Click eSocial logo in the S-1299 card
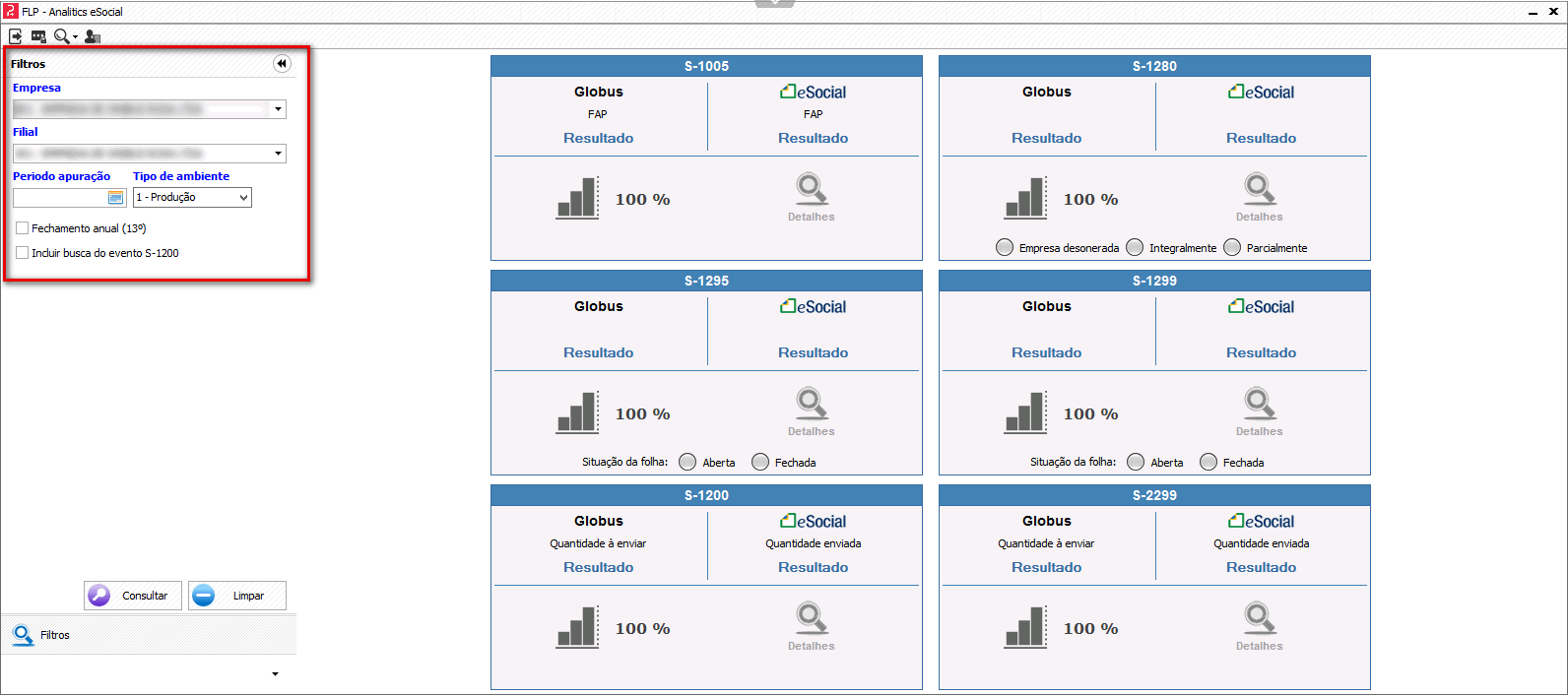The width and height of the screenshot is (1568, 696). click(x=1262, y=306)
